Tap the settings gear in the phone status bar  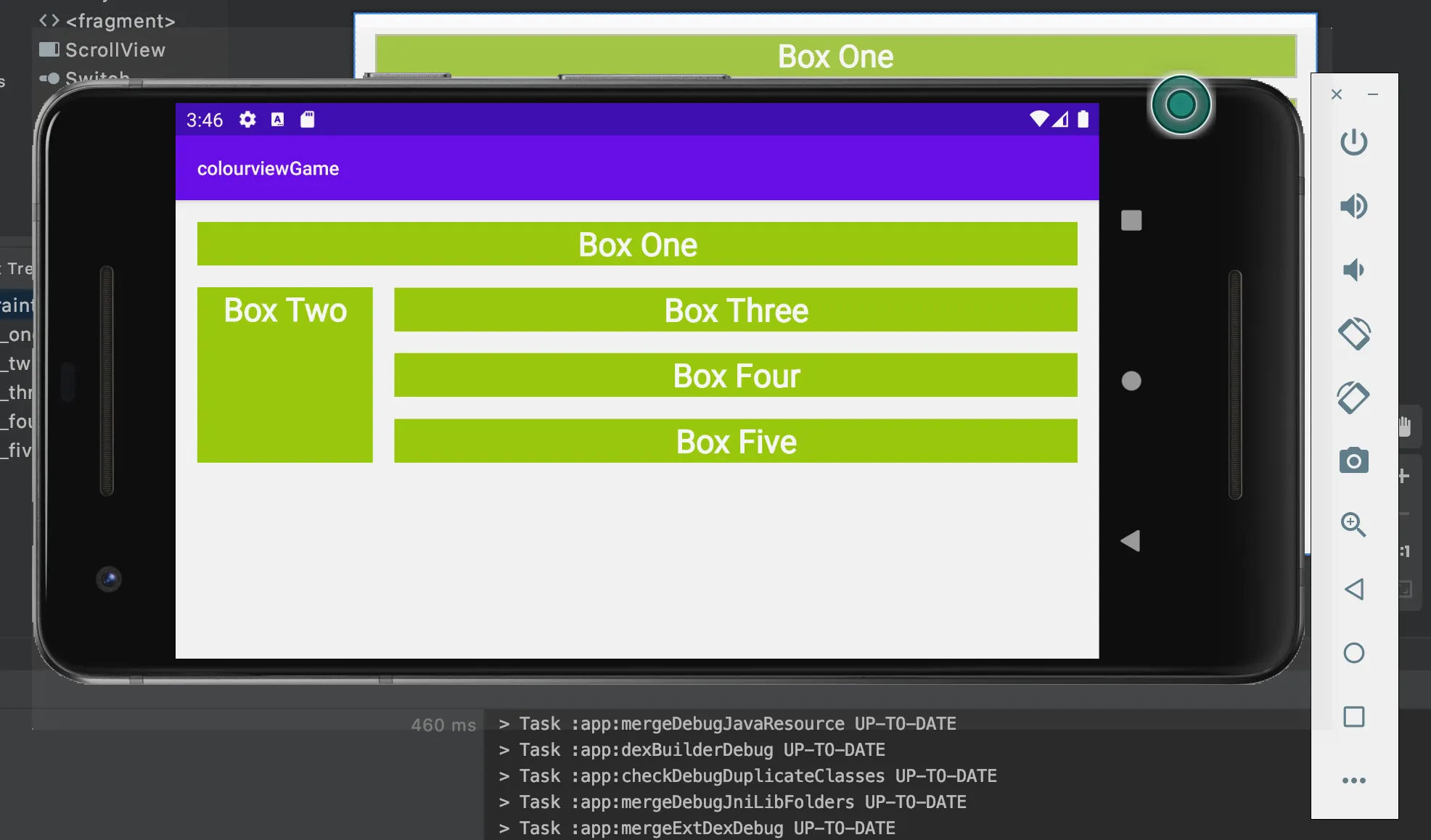pos(247,120)
